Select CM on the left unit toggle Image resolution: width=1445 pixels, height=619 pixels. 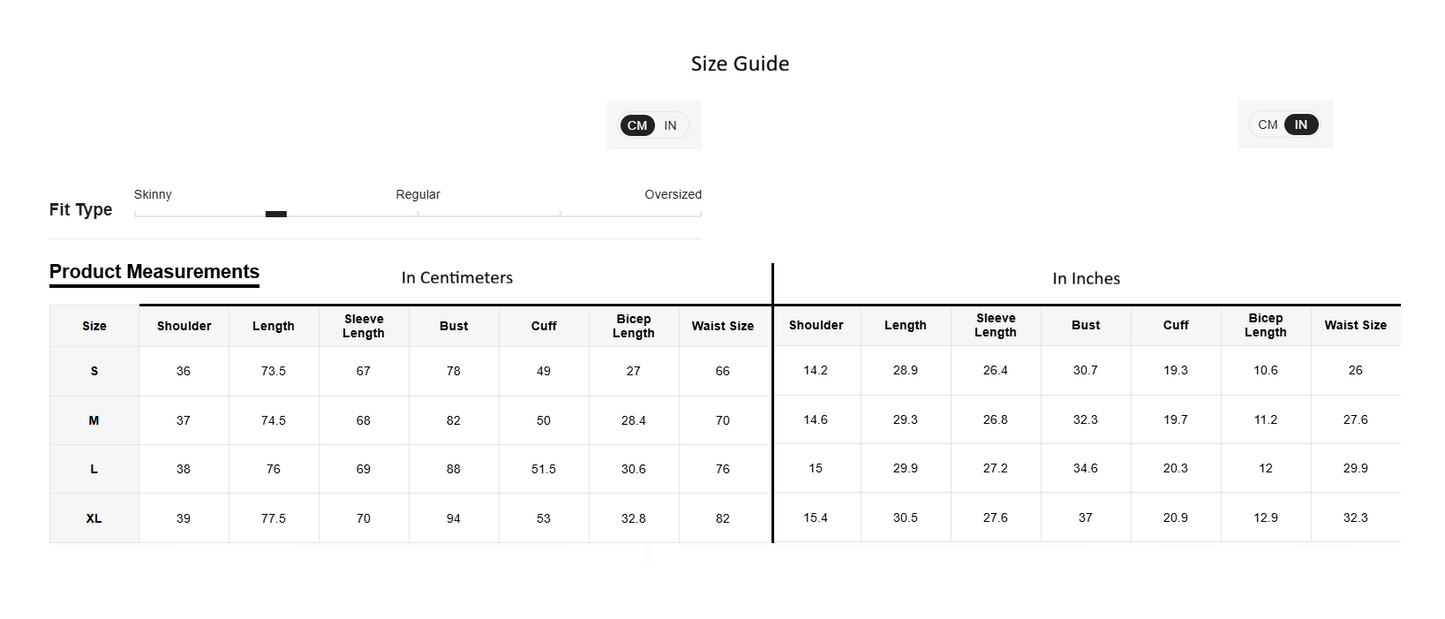tap(637, 125)
